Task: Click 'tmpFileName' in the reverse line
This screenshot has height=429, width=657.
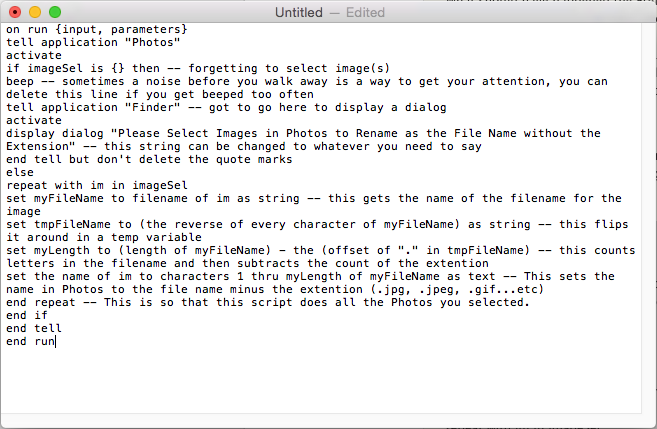Action: click(x=72, y=224)
